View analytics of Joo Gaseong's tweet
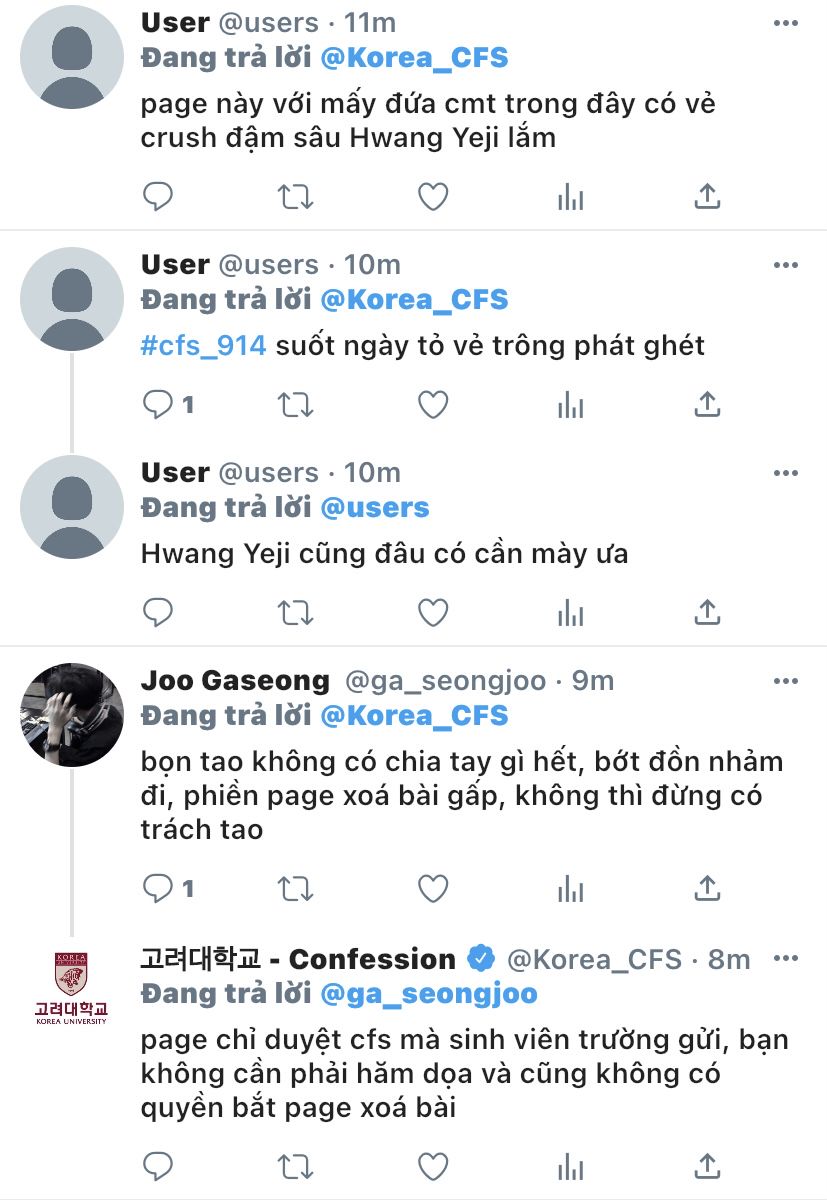Screen dimensions: 827x1200 click(570, 888)
